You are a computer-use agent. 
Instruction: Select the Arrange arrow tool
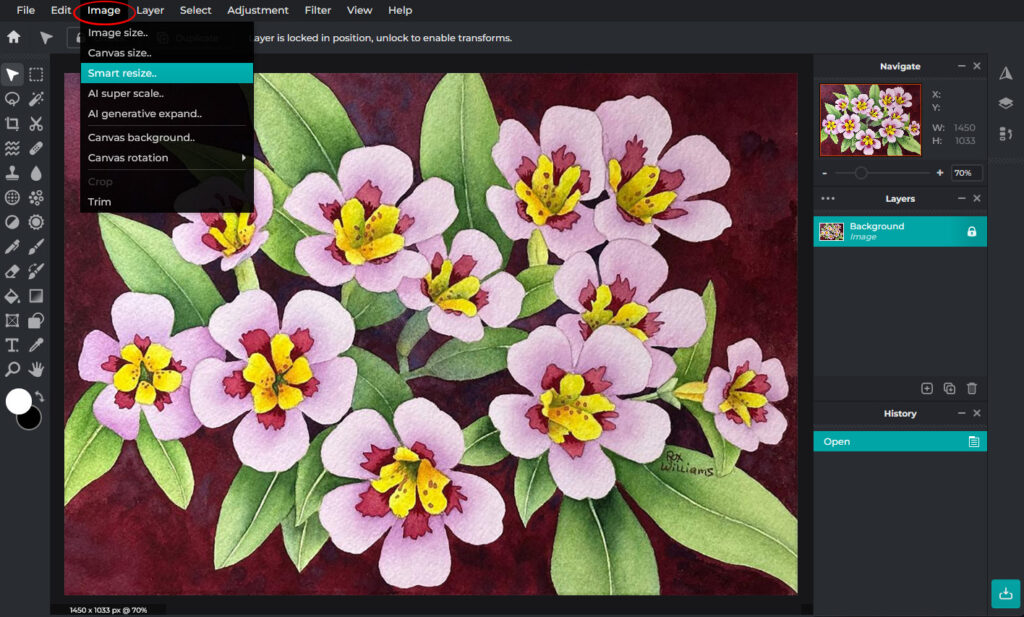(12, 74)
